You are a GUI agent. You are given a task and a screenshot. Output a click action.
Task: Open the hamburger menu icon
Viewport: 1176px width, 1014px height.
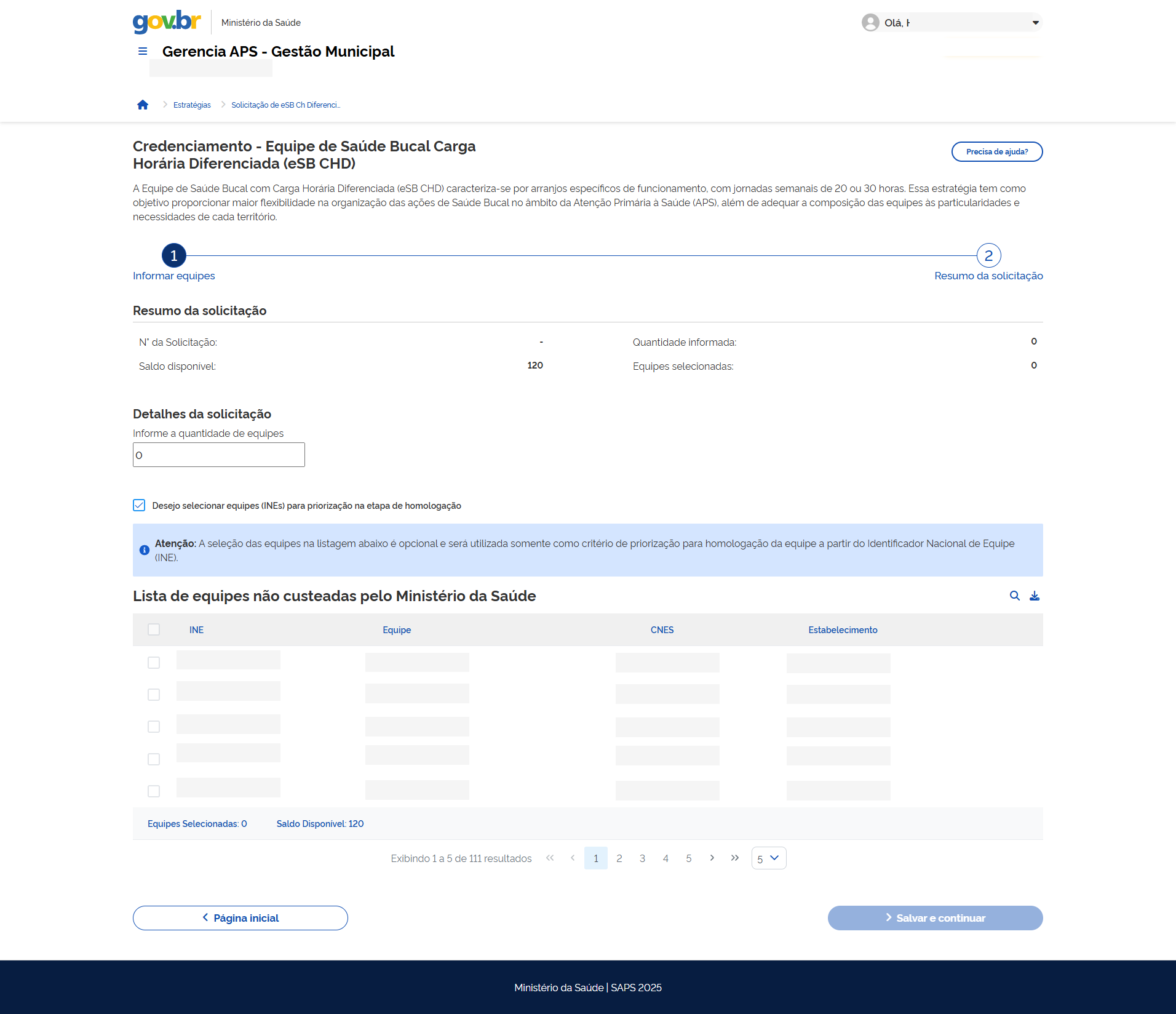pyautogui.click(x=143, y=51)
